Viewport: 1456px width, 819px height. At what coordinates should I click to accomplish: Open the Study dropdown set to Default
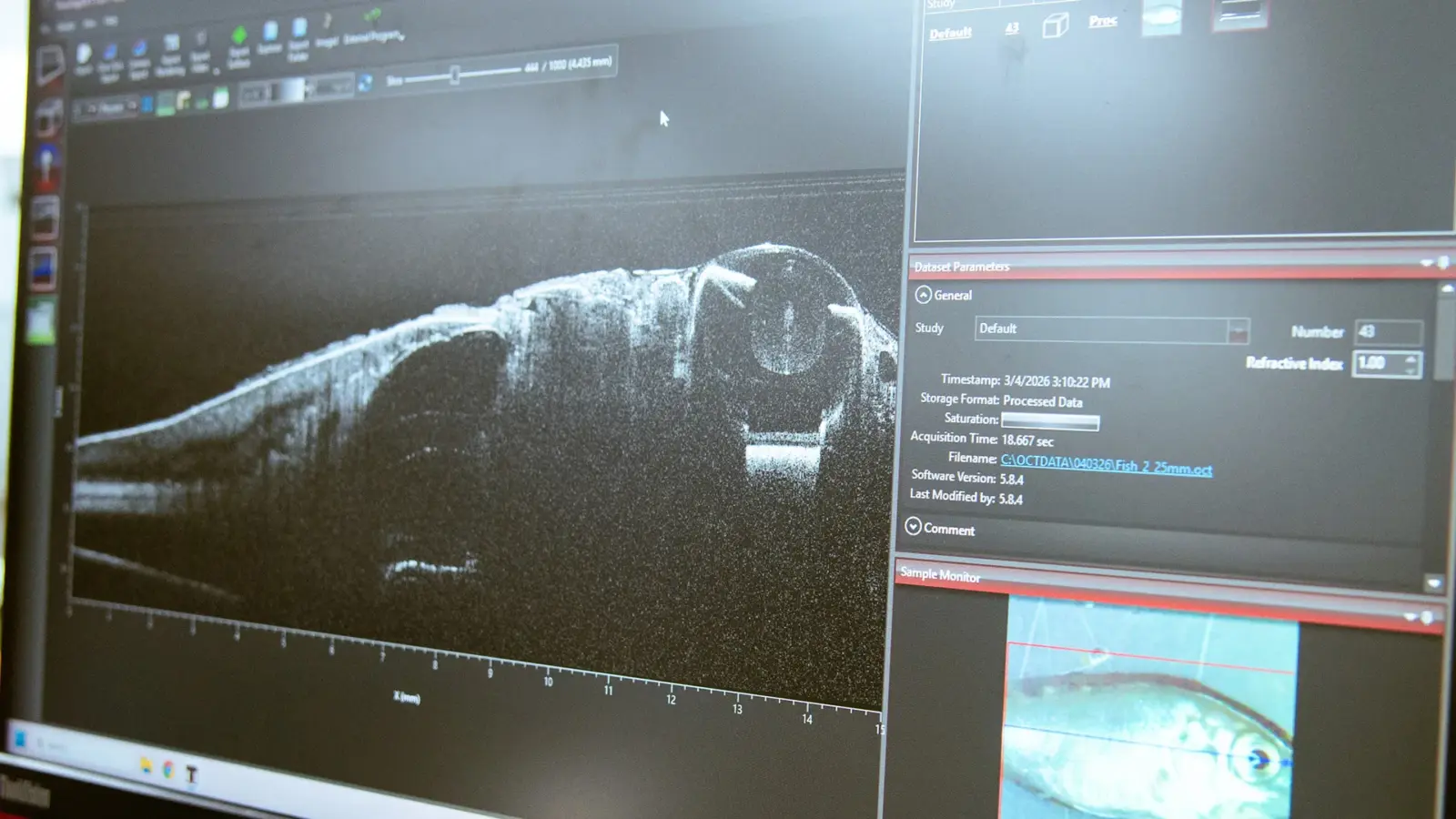click(x=1237, y=331)
